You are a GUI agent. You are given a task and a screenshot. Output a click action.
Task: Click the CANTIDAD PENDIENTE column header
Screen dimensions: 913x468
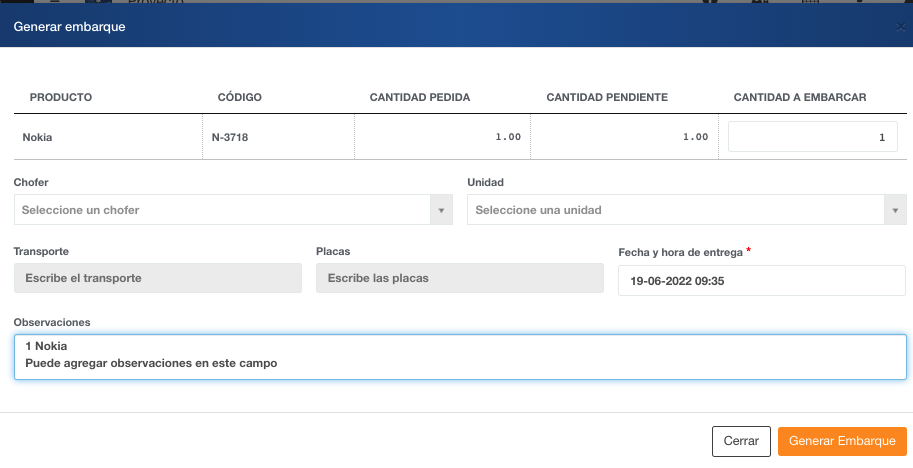coord(607,97)
